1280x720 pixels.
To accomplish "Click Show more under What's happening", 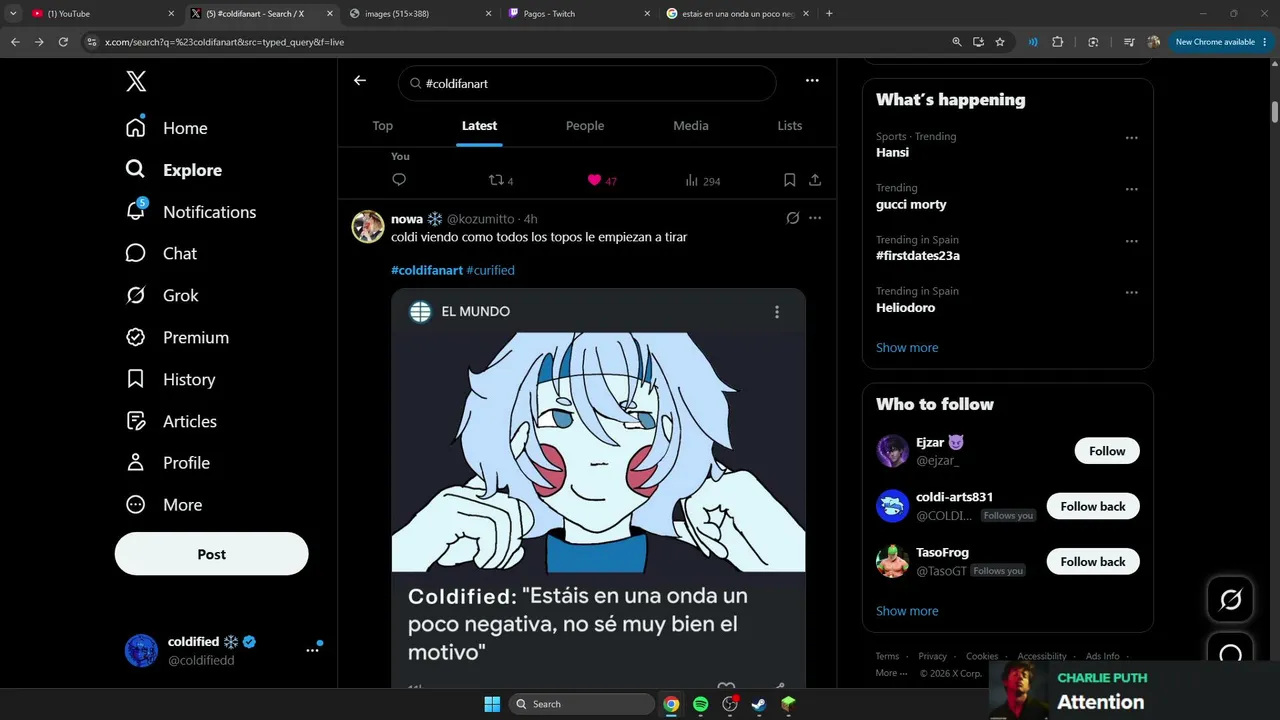I will pyautogui.click(x=907, y=348).
